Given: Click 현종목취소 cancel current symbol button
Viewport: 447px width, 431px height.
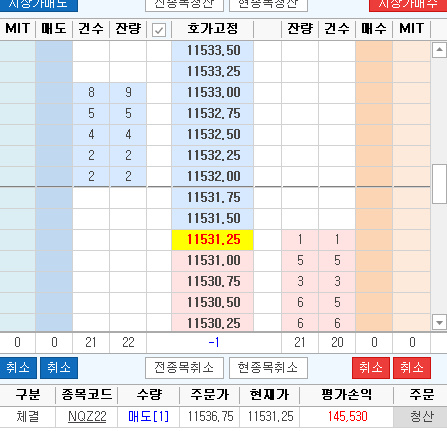Looking at the screenshot, I should tap(268, 368).
